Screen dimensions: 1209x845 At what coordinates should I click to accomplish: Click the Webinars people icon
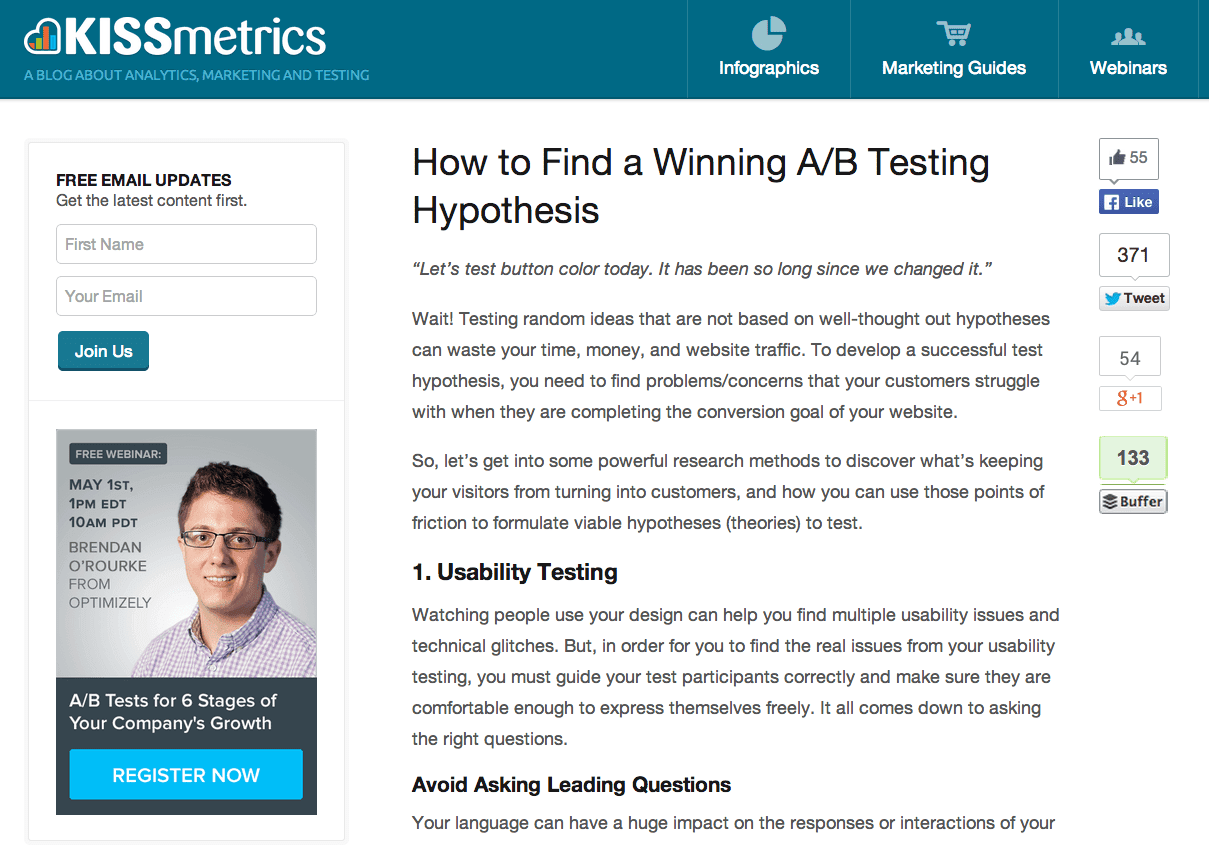[x=1128, y=37]
